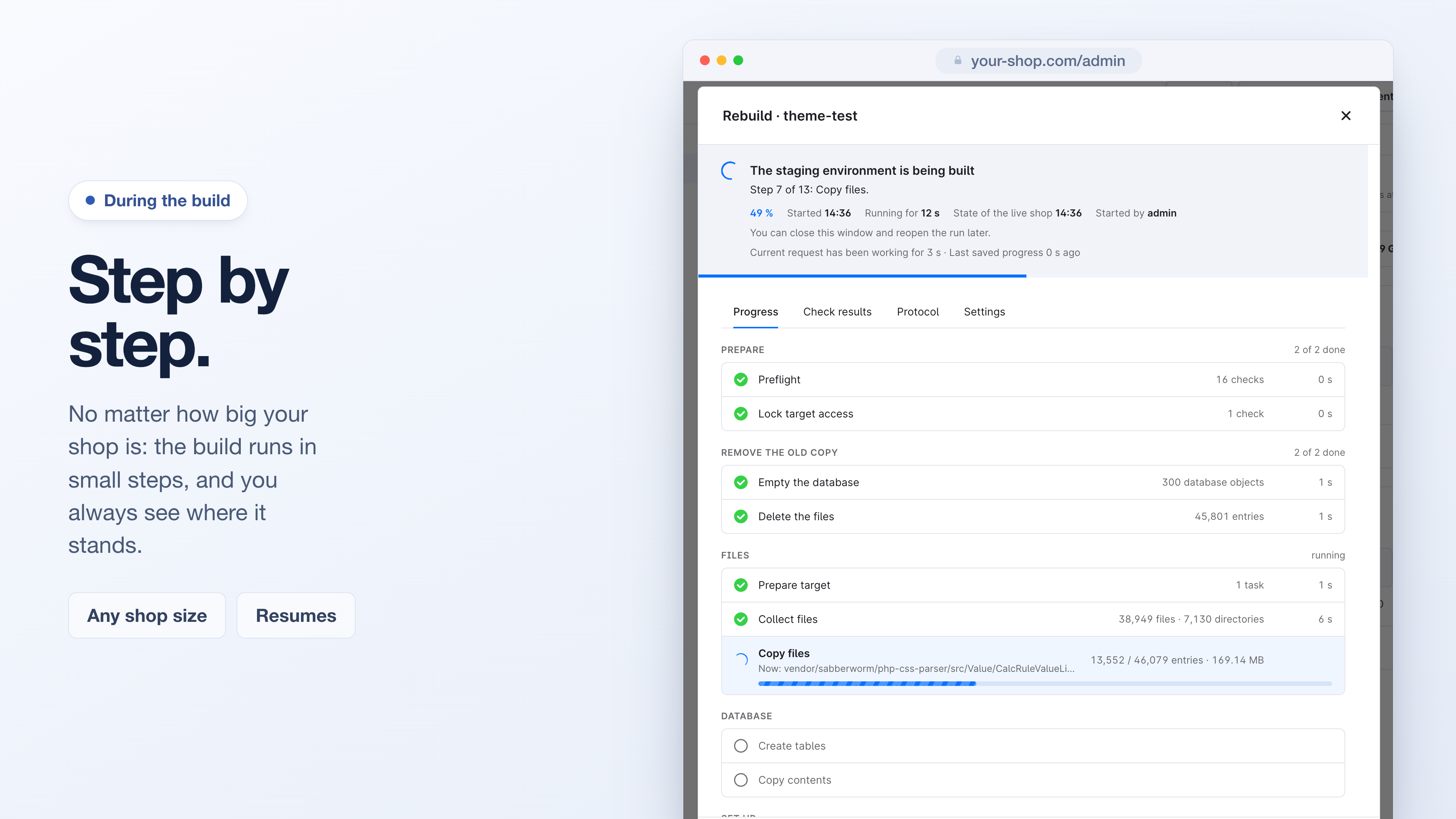
Task: Open the Check results tab
Action: [837, 312]
